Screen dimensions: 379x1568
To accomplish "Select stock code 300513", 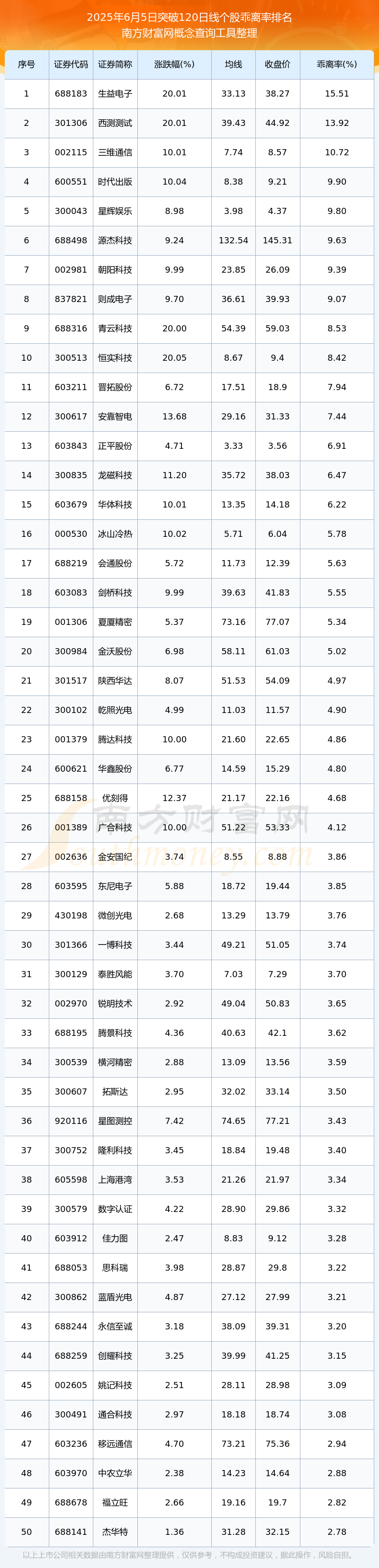I will (71, 358).
